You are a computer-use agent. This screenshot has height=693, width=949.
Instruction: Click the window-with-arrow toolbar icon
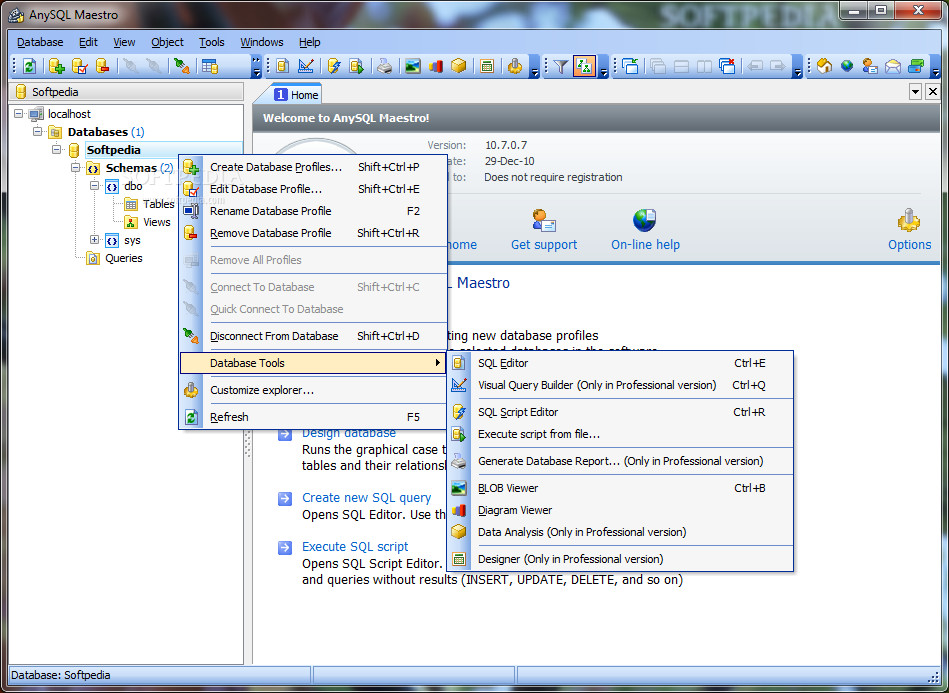tap(630, 67)
